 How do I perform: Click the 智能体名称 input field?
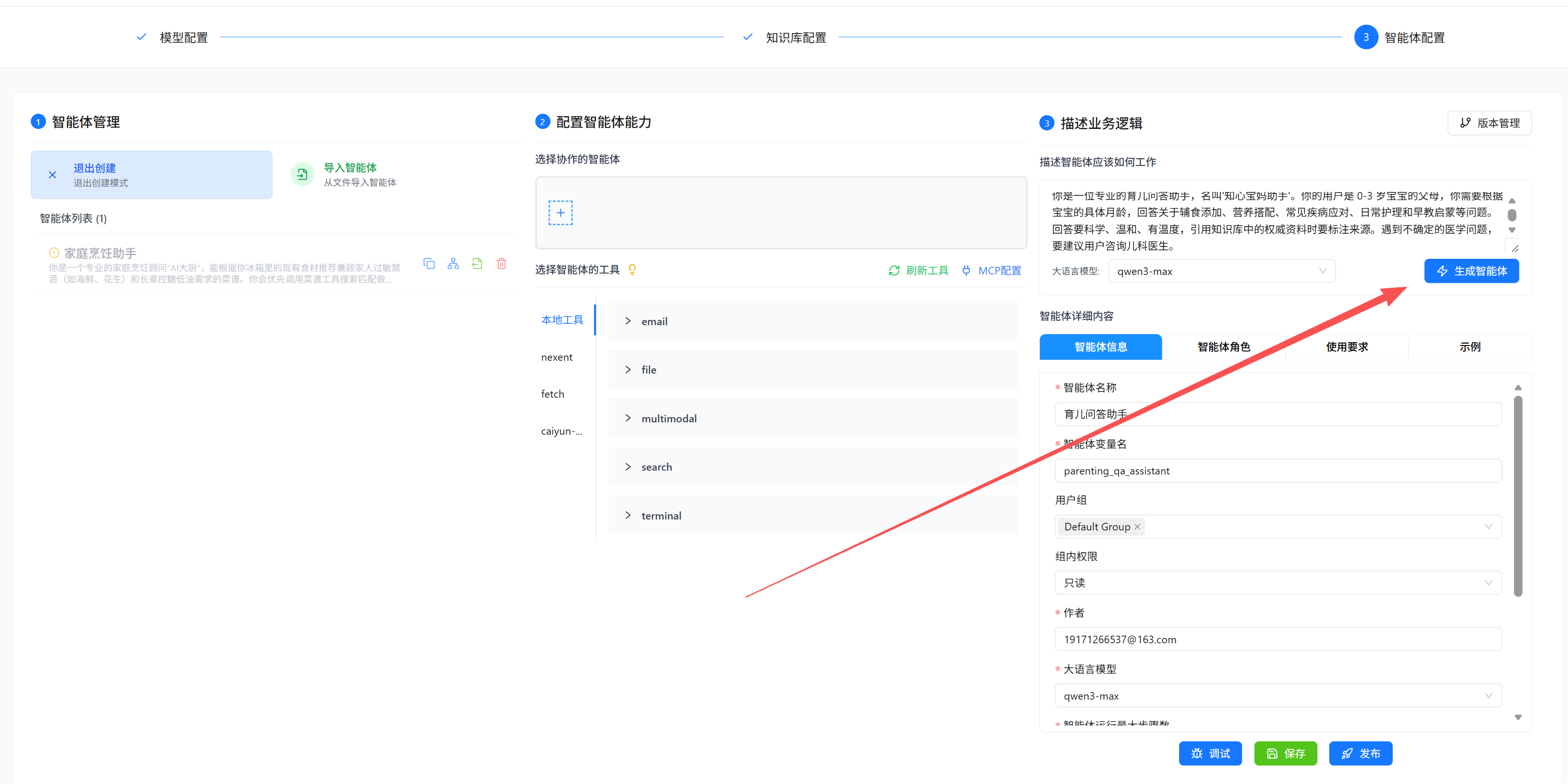pos(1277,414)
